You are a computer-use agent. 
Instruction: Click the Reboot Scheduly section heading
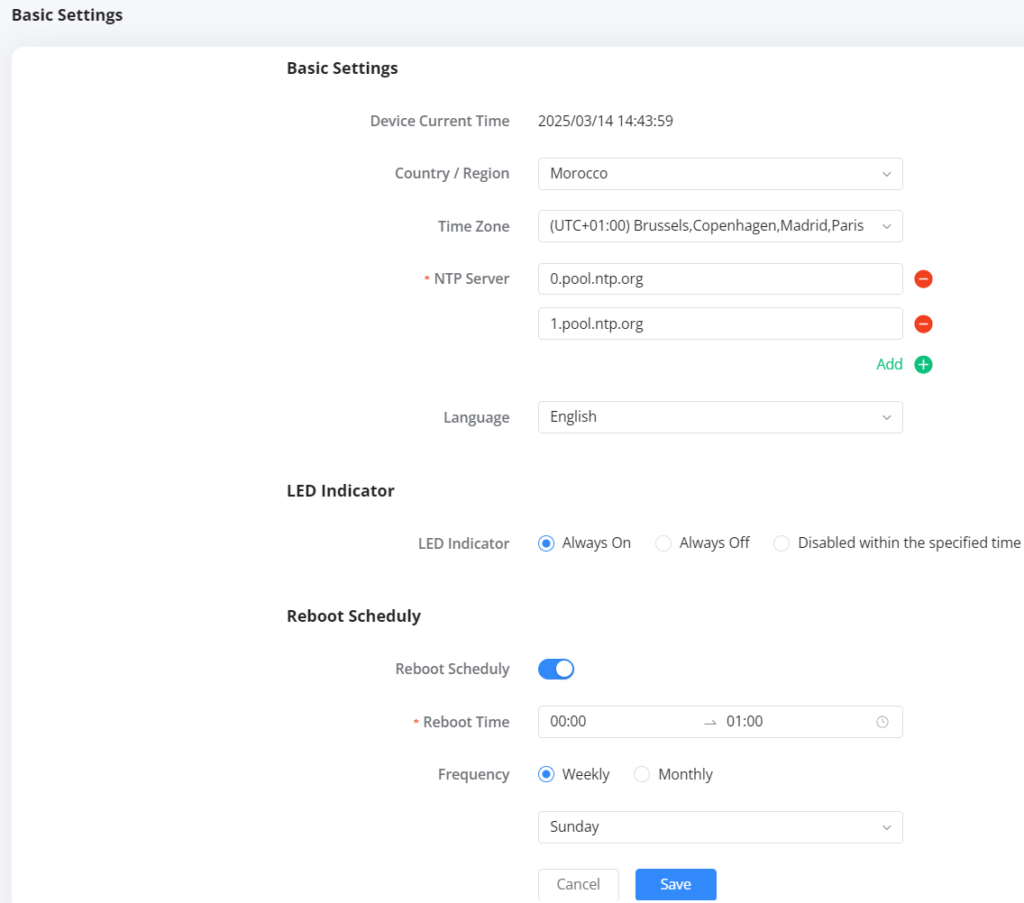[353, 616]
